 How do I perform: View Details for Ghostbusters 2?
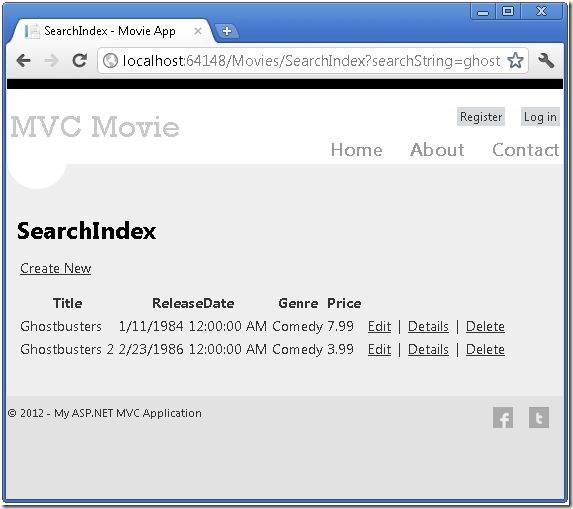(x=428, y=349)
